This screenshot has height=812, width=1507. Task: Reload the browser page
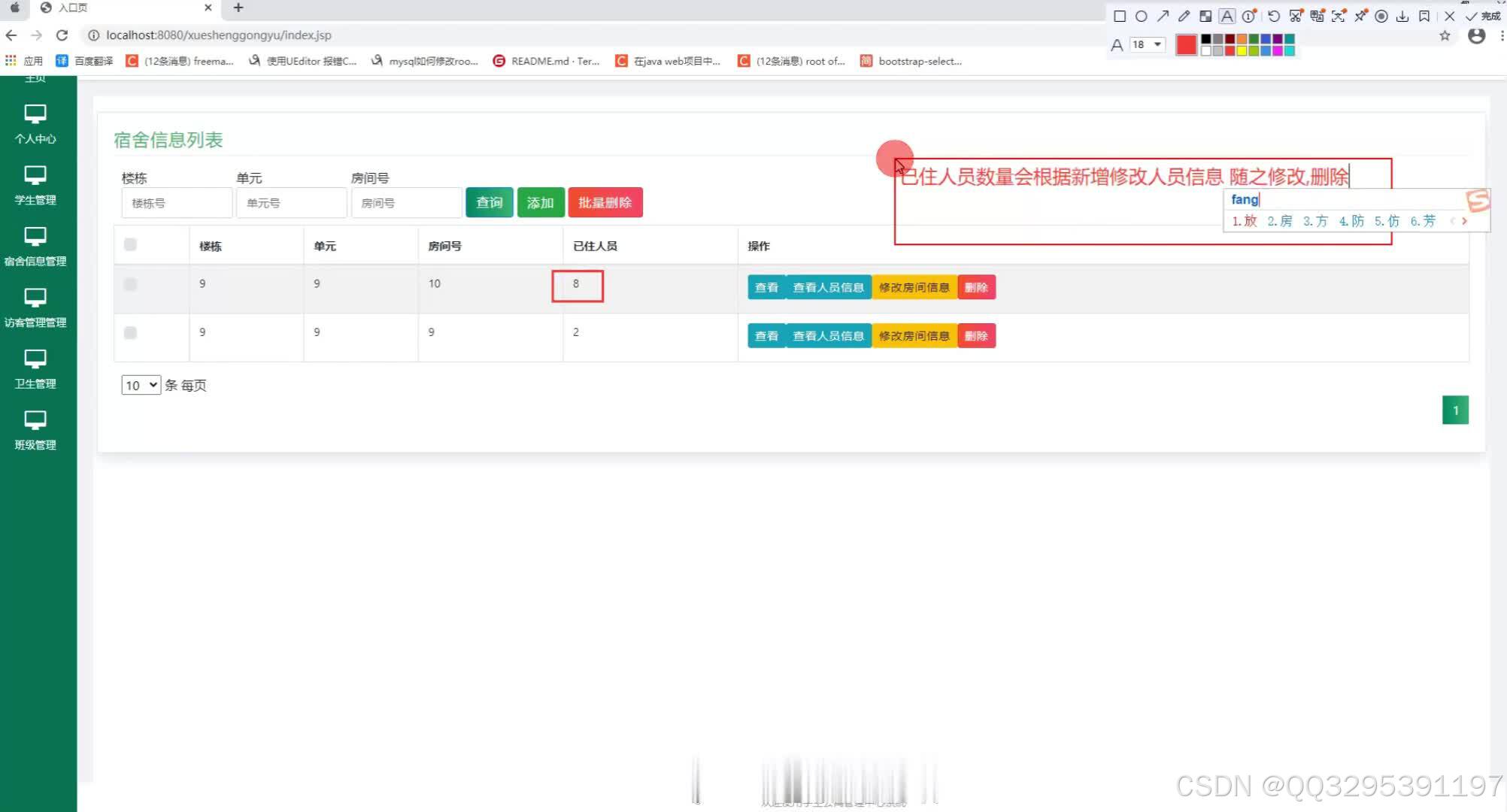(62, 35)
